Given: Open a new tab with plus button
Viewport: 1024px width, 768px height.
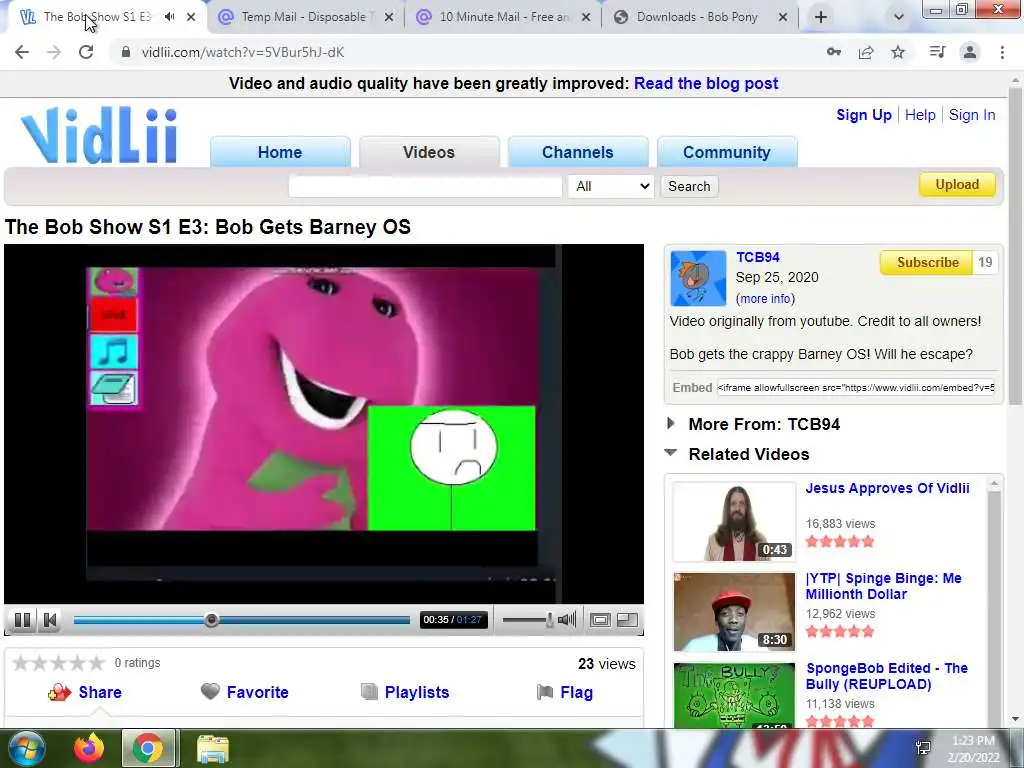Looking at the screenshot, I should coord(821,17).
